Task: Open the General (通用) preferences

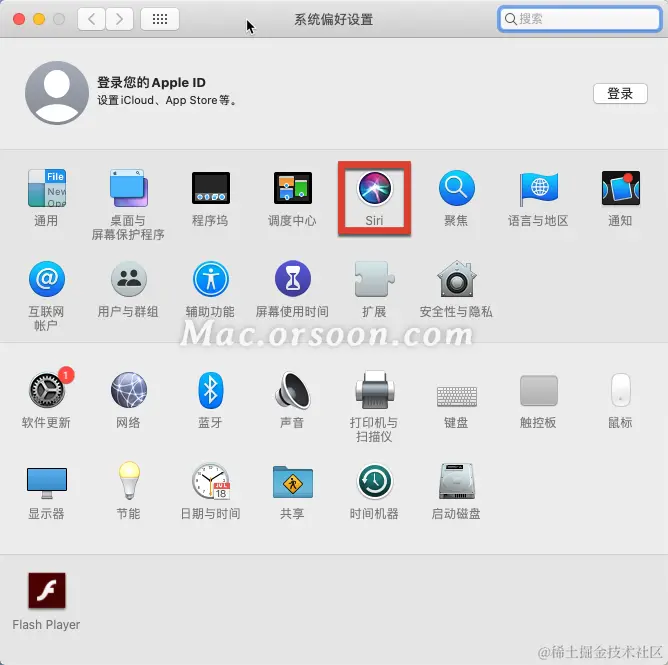Action: 46,188
